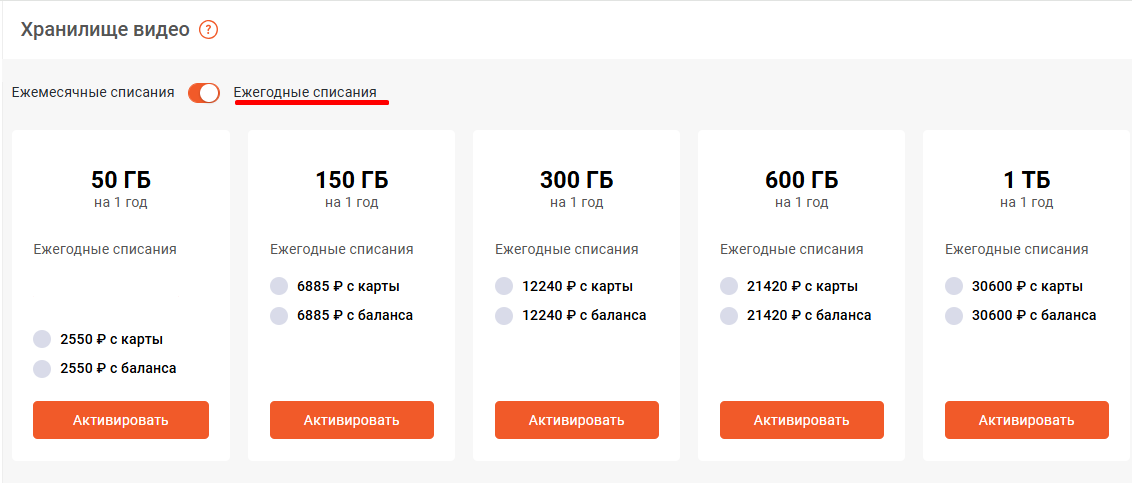The image size is (1132, 483).
Task: Choose 30600 ₽ с баланса for 1 ТБ
Action: point(954,316)
